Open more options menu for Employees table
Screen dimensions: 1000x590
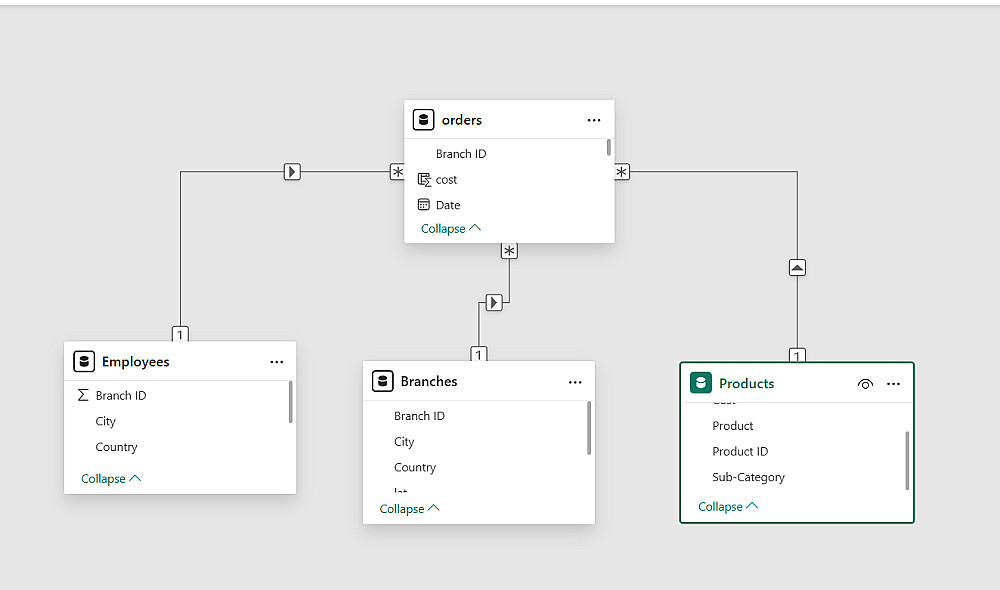tap(277, 362)
